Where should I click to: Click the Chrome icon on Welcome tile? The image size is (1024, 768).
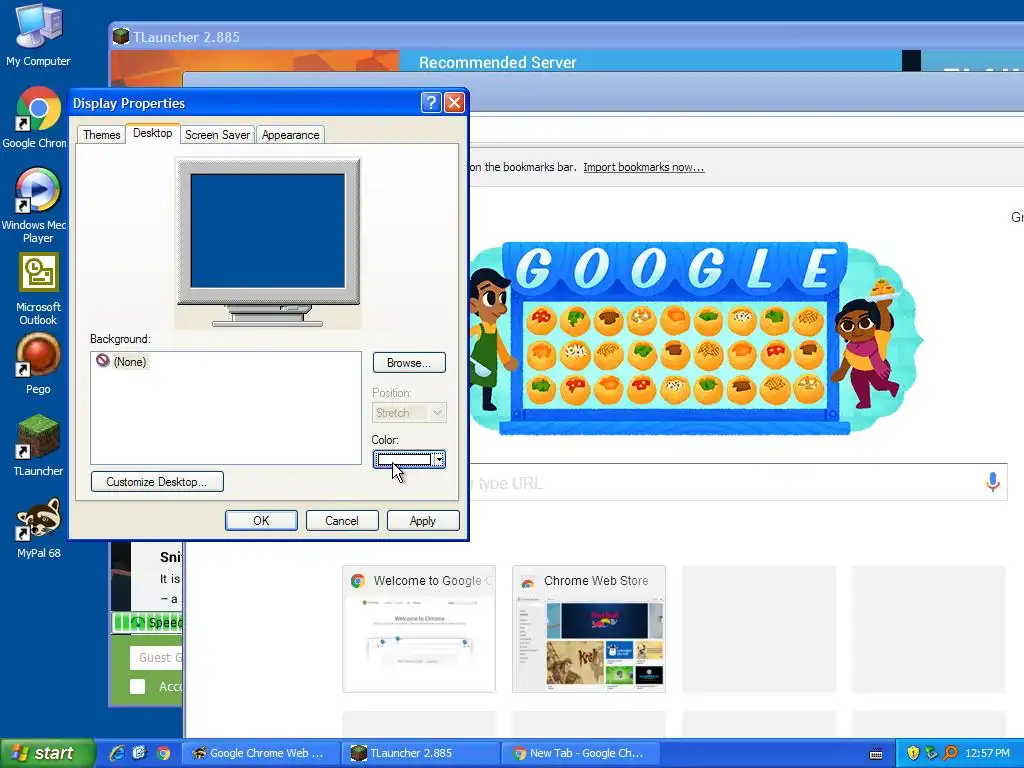357,581
